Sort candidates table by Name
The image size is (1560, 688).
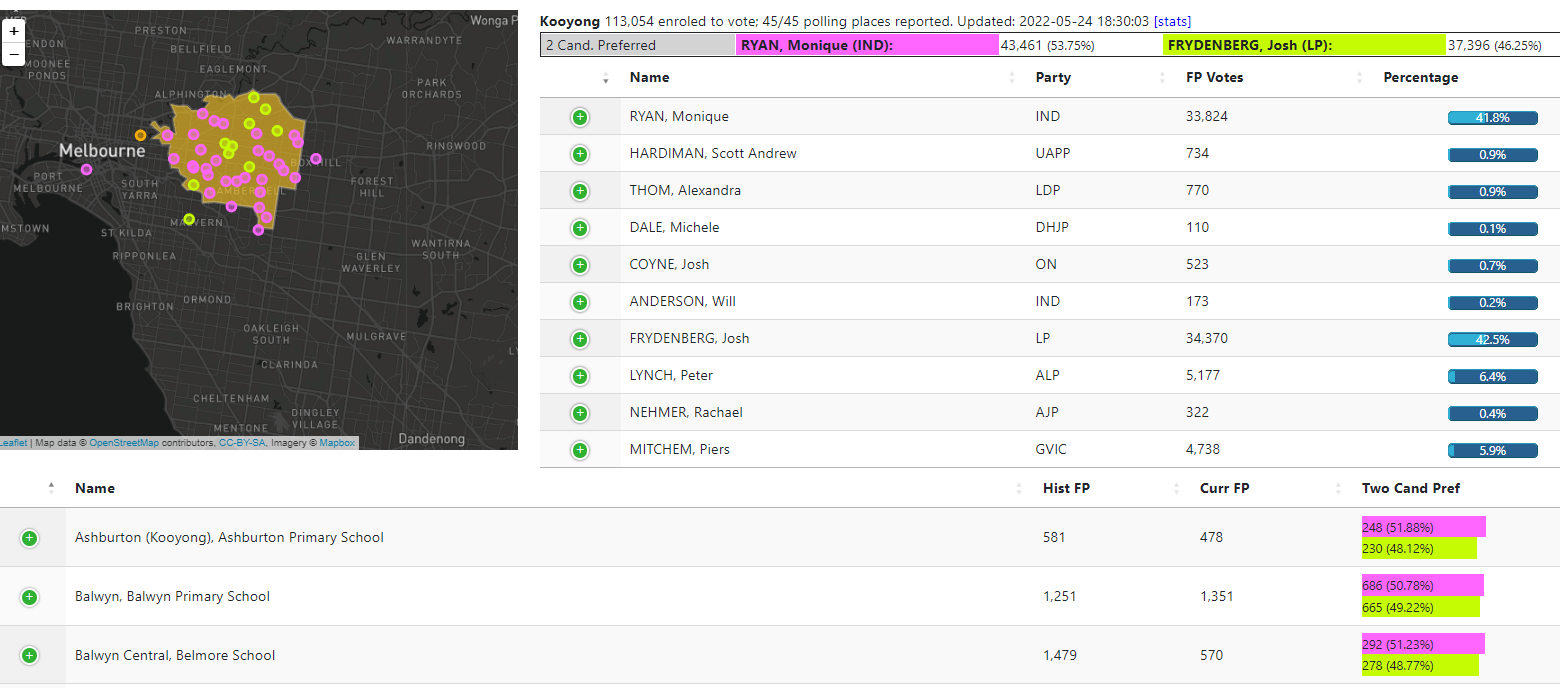coord(649,78)
